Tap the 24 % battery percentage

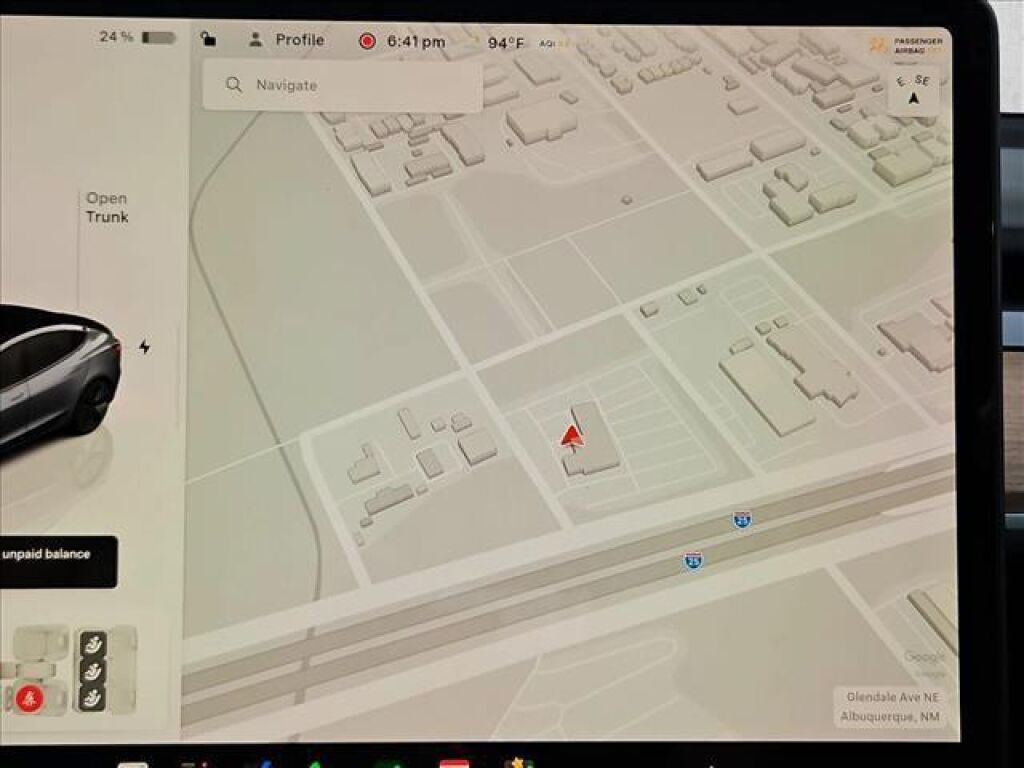click(x=116, y=37)
